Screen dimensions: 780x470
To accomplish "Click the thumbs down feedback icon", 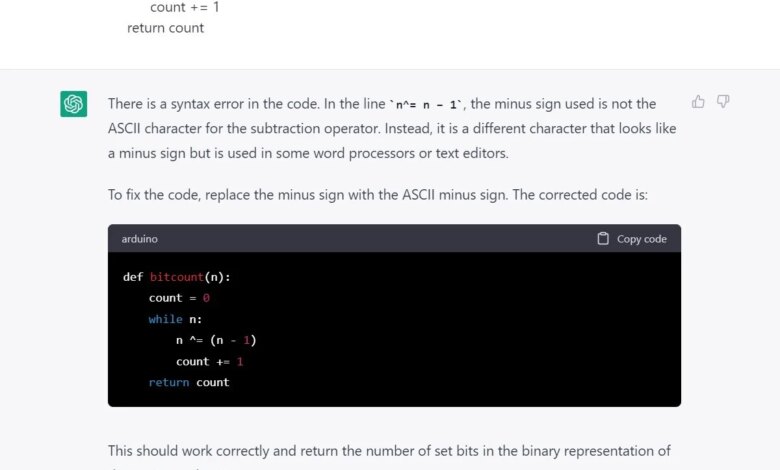I will [723, 102].
